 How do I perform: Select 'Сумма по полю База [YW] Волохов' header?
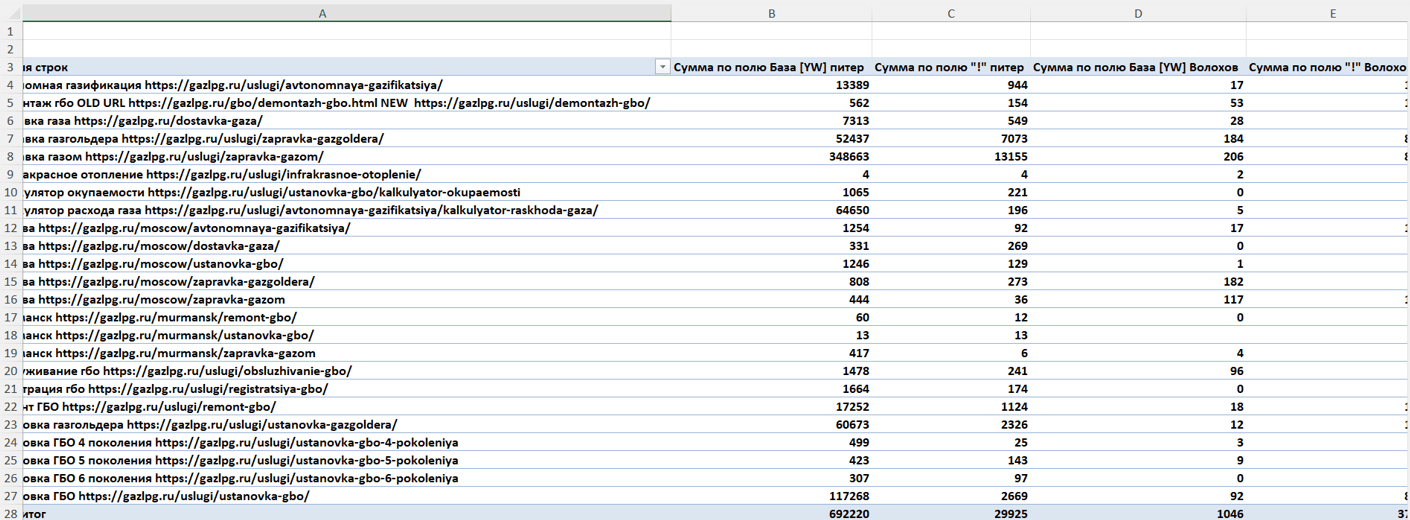[1138, 67]
